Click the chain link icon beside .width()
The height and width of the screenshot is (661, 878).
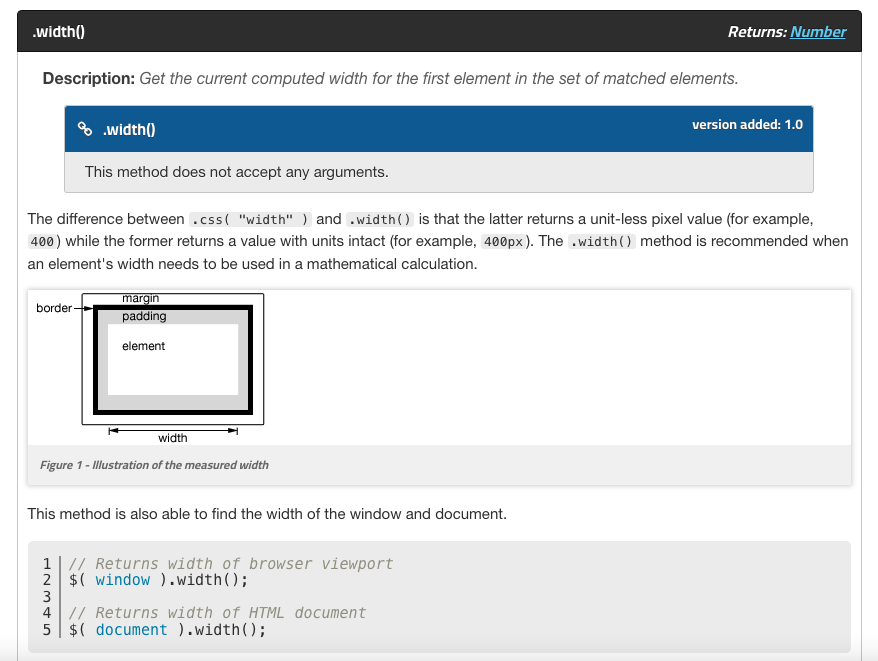(85, 129)
